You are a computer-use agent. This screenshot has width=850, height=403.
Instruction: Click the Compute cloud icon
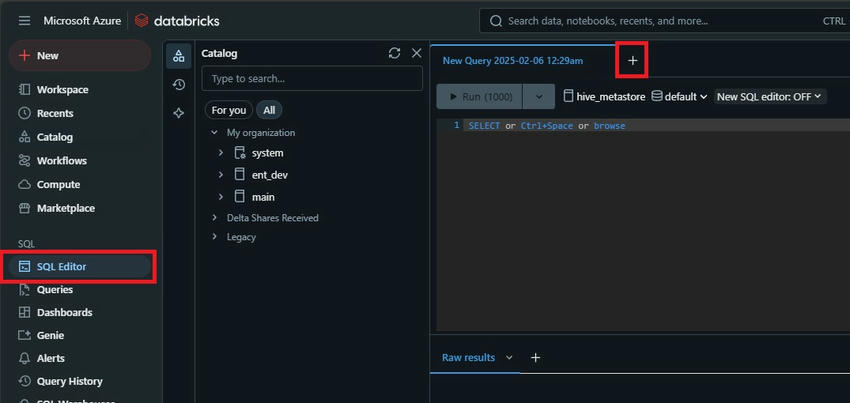(x=24, y=185)
